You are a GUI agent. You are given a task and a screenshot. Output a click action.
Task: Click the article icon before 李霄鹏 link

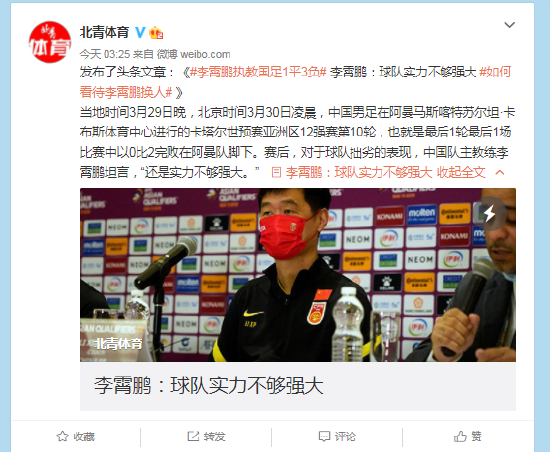pos(276,173)
